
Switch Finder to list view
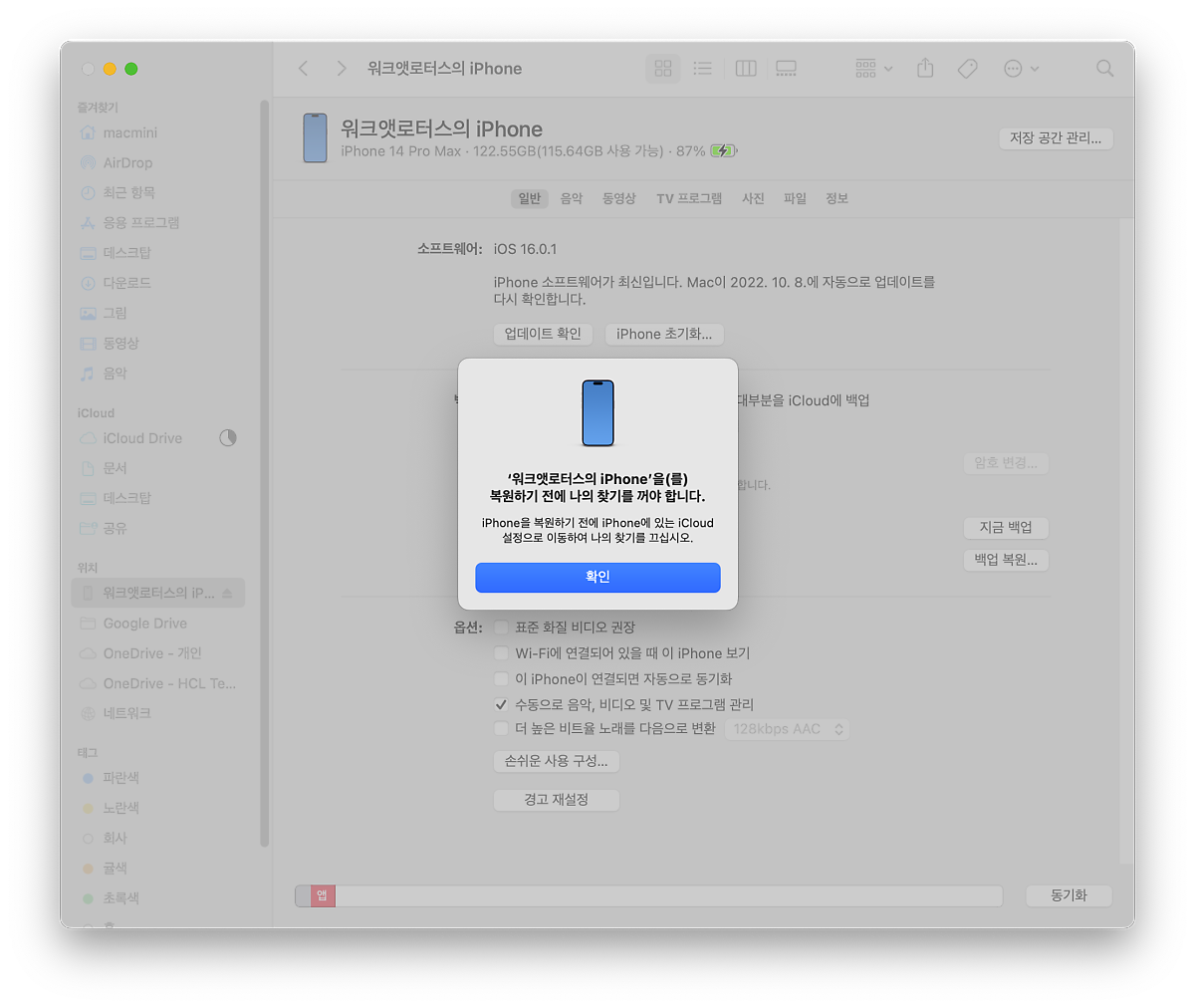703,68
